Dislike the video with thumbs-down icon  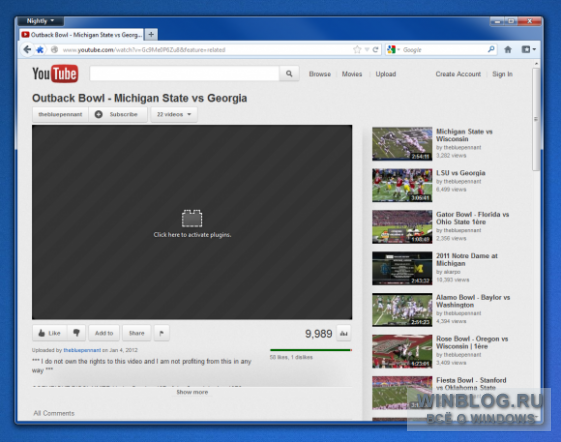coord(76,333)
